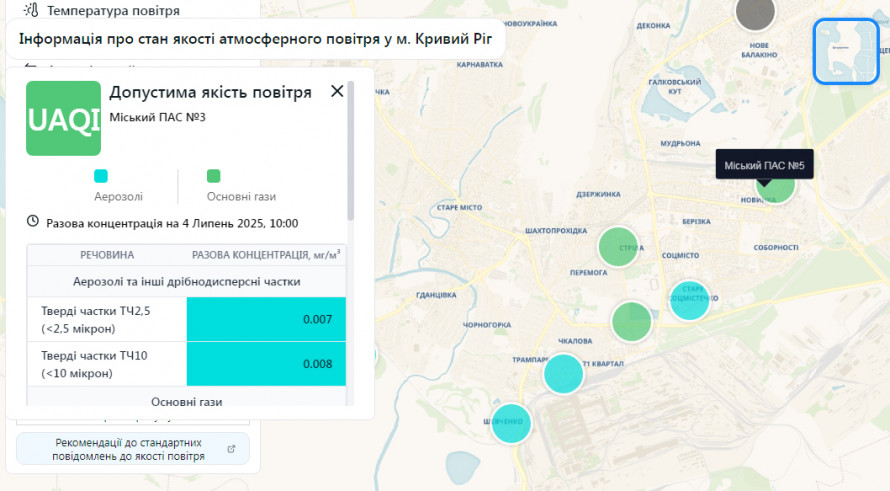Click the aerosols and fine particles section header
890x491 pixels.
click(186, 282)
